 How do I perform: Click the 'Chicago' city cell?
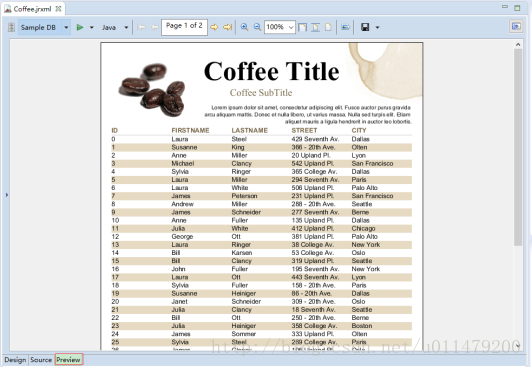[363, 228]
